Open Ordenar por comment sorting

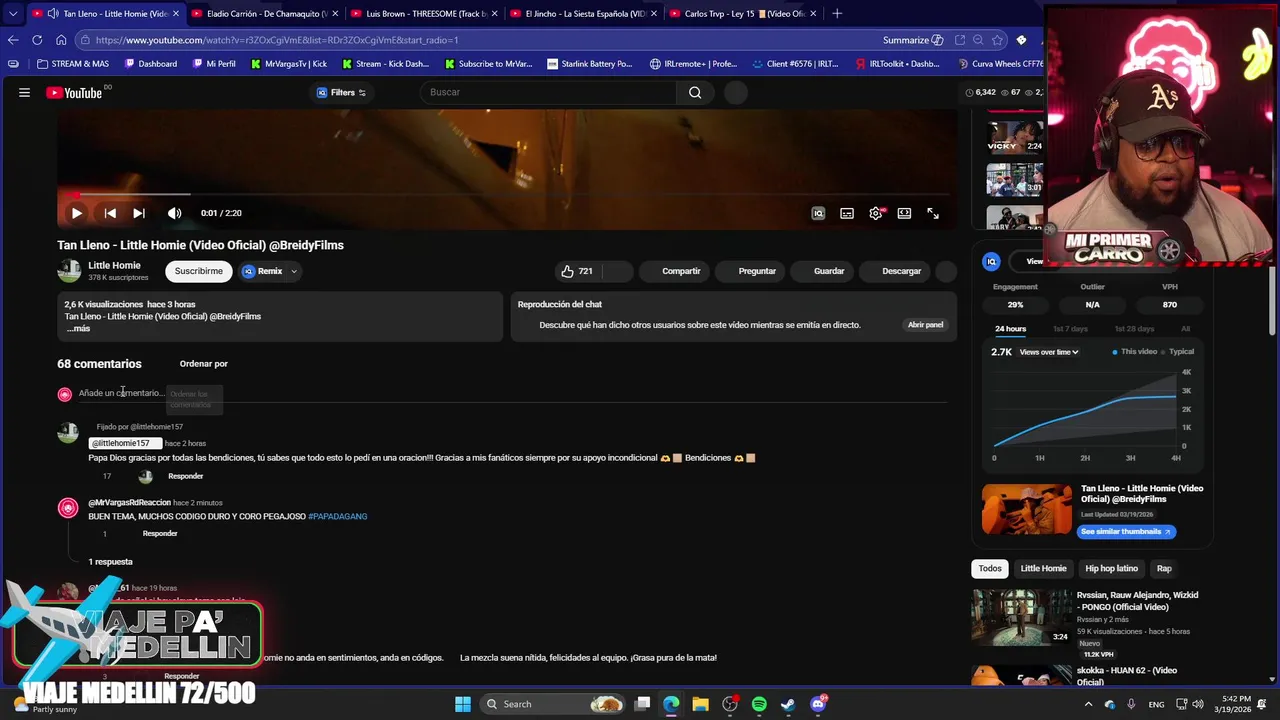[204, 364]
